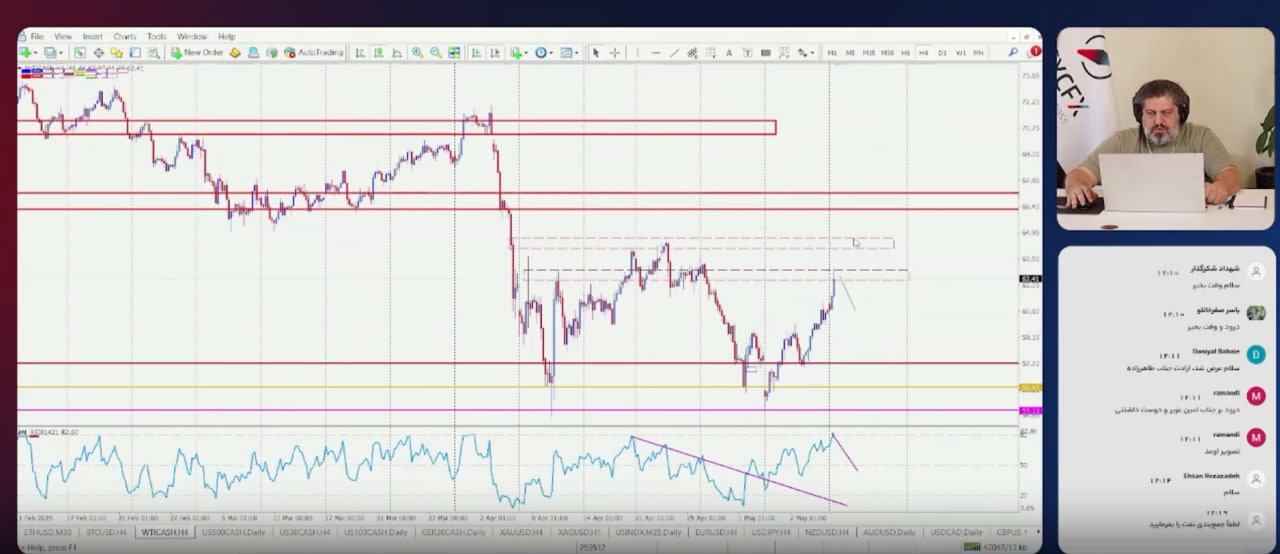Click the red notification badge
The height and width of the screenshot is (554, 1280).
pos(1035,51)
